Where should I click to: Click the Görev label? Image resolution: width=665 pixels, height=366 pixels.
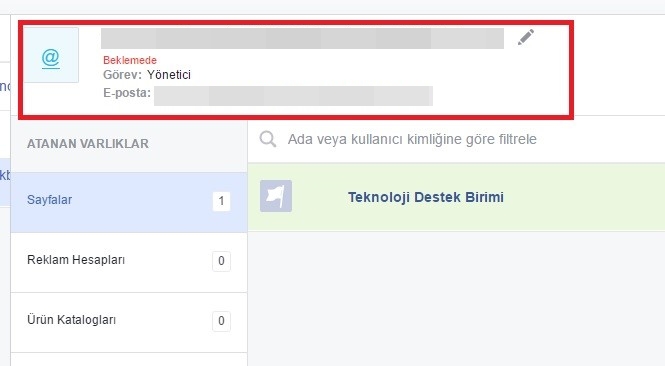pyautogui.click(x=122, y=75)
